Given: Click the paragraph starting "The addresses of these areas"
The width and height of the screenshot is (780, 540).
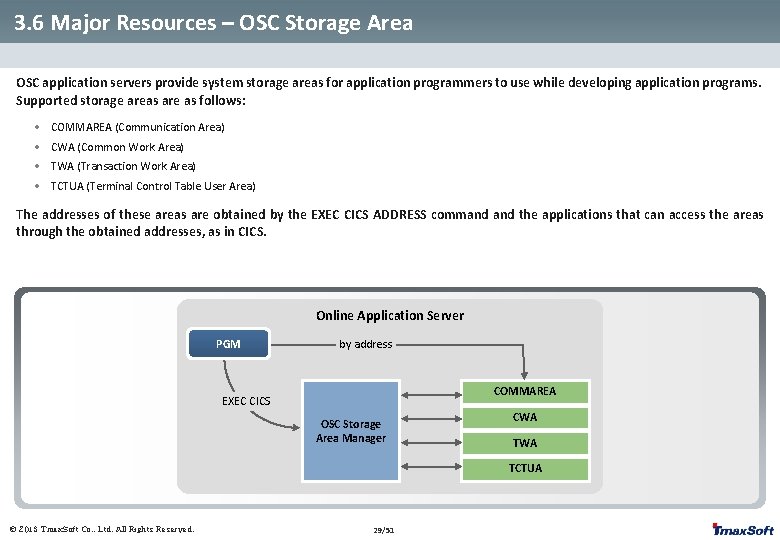Looking at the screenshot, I should tap(390, 223).
